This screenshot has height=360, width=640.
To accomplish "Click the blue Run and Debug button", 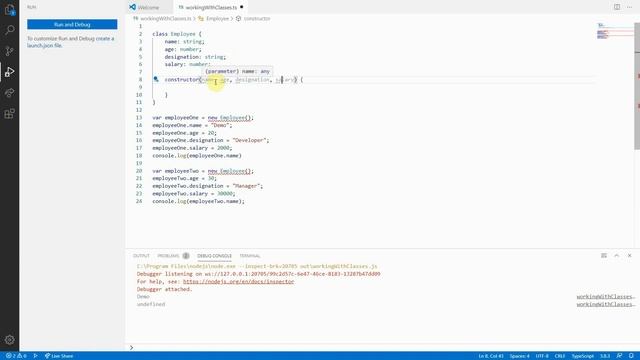I will [72, 24].
